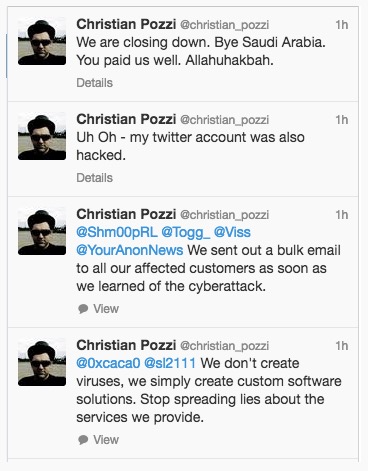
Task: Open avatar on the viruses tweet
Action: (x=42, y=362)
